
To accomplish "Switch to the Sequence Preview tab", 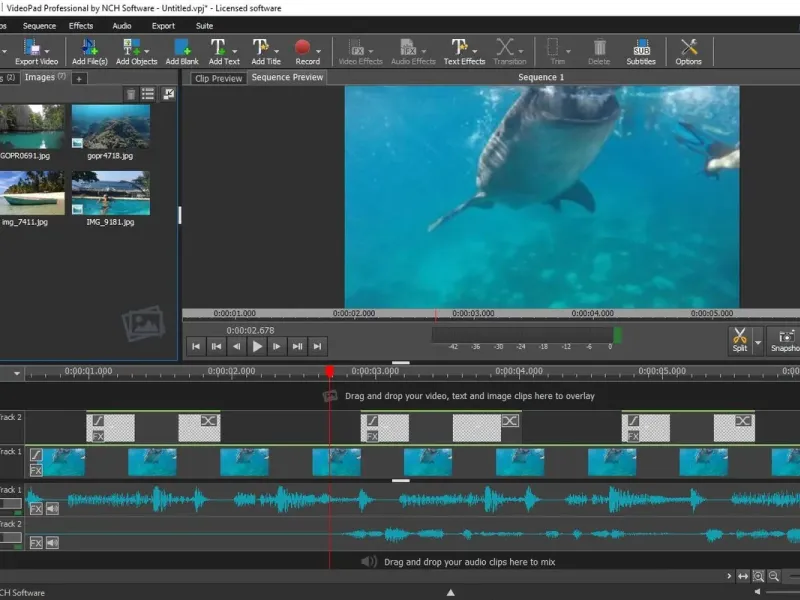I will point(287,78).
